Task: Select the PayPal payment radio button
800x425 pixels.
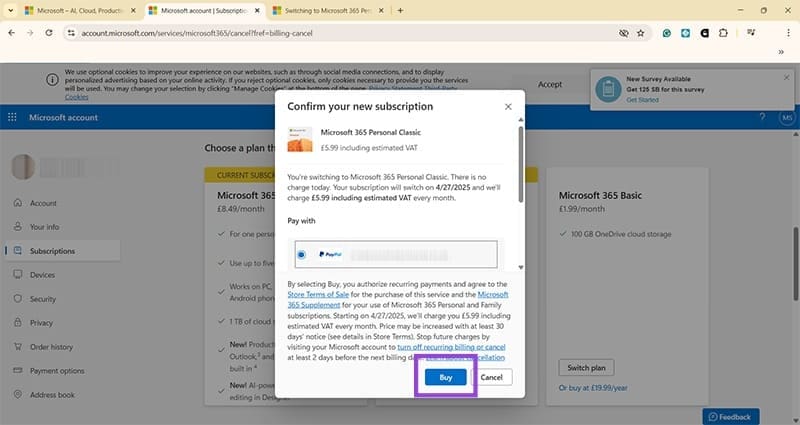Action: pyautogui.click(x=302, y=255)
